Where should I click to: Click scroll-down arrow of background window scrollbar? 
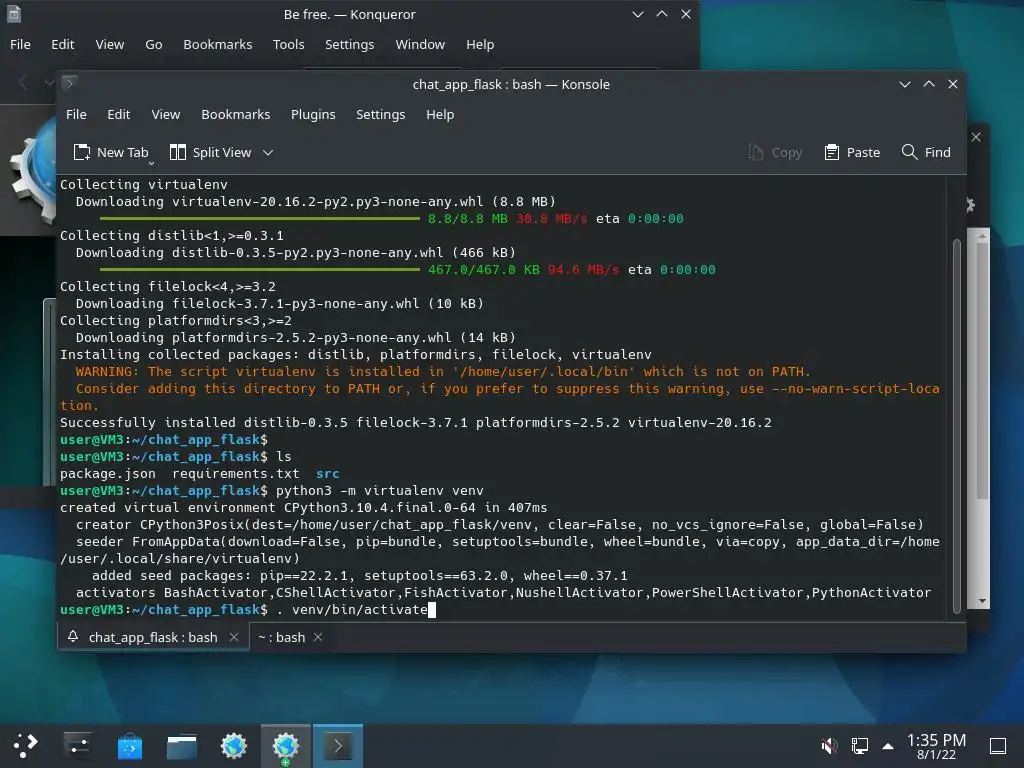click(982, 601)
